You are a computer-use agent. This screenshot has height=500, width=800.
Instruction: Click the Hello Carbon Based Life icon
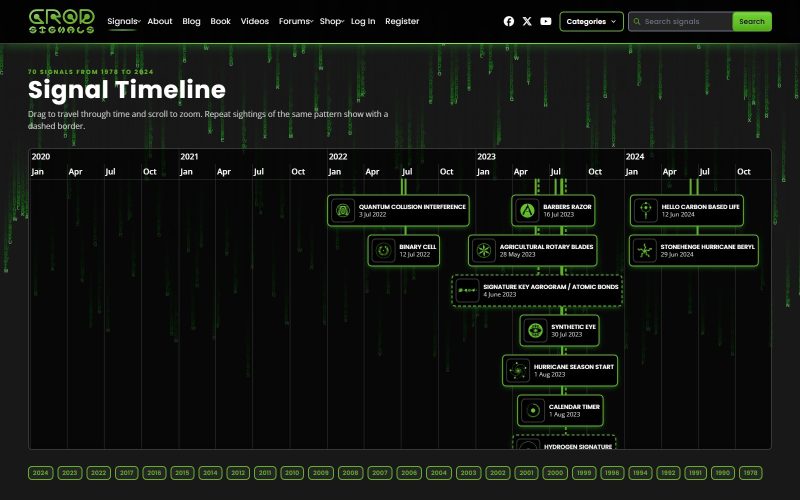(x=646, y=210)
